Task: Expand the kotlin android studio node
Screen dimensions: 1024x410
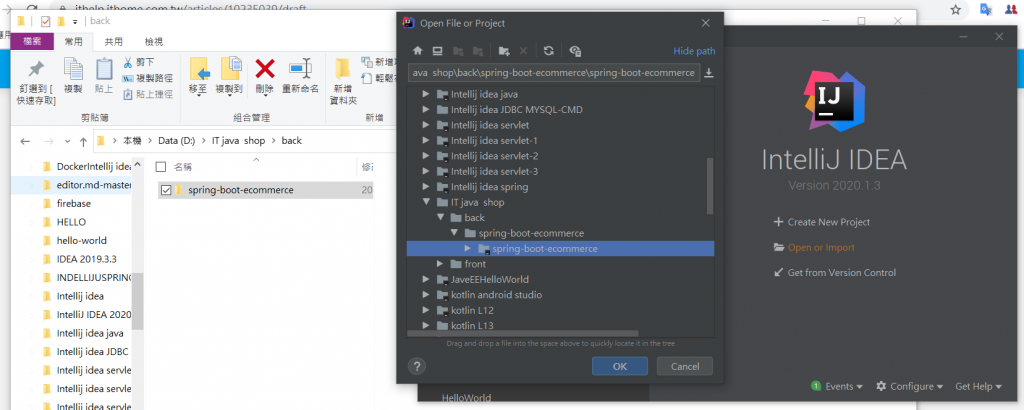Action: pos(426,295)
